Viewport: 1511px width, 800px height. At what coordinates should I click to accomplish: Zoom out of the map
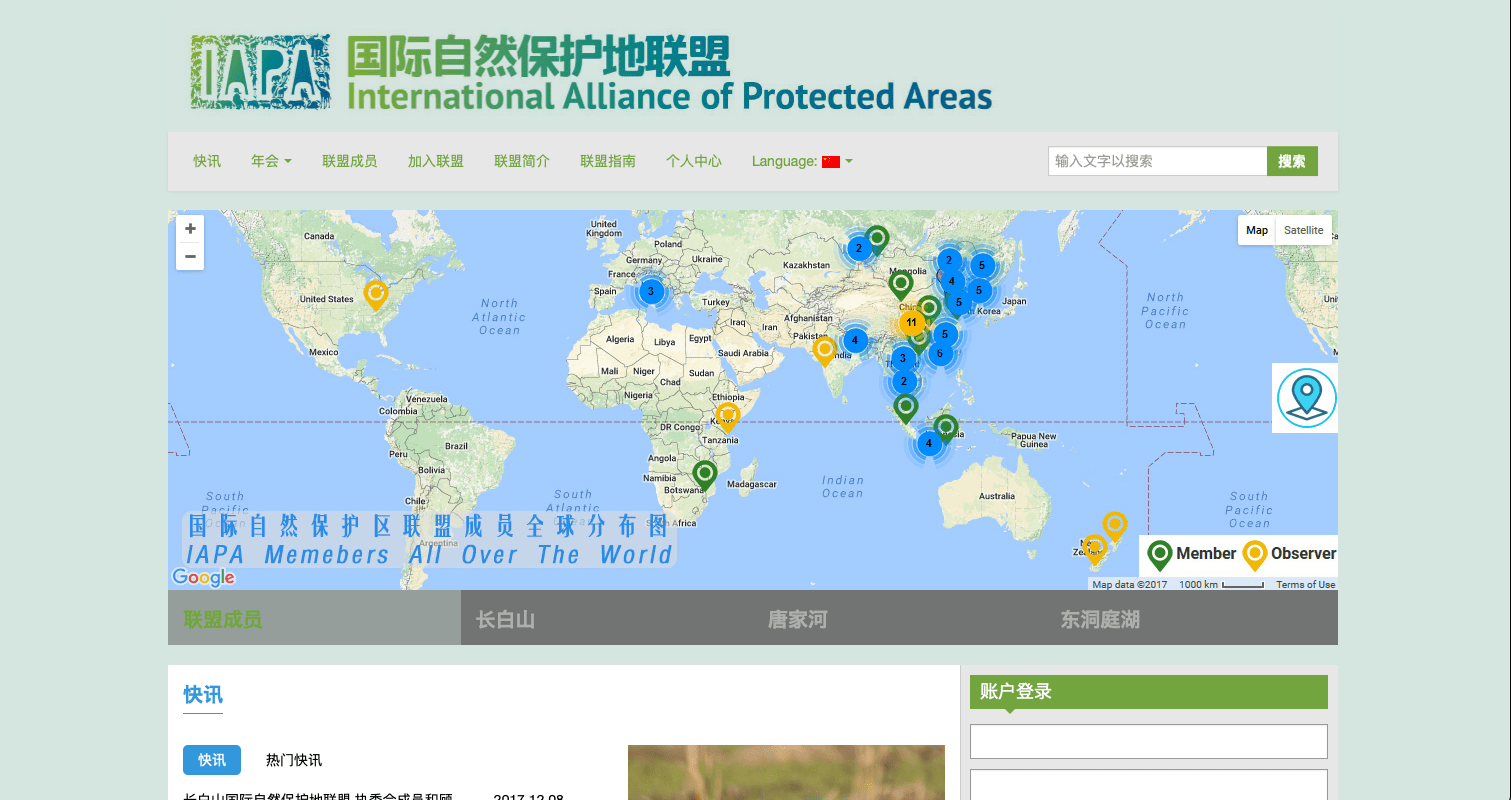click(x=190, y=256)
